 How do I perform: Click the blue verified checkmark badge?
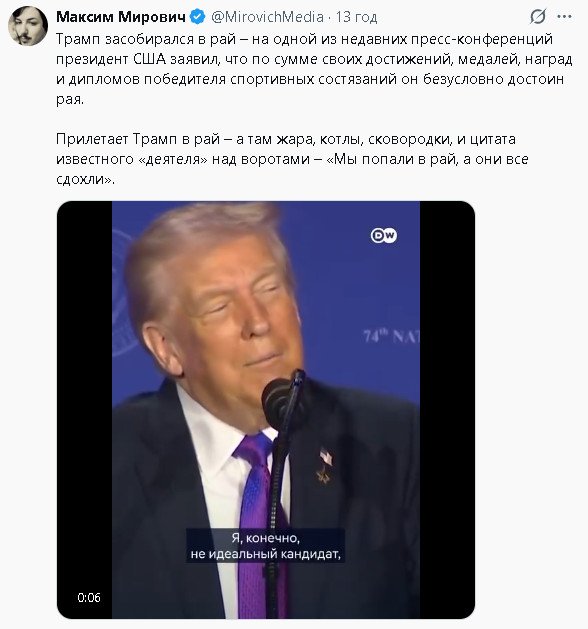point(197,17)
